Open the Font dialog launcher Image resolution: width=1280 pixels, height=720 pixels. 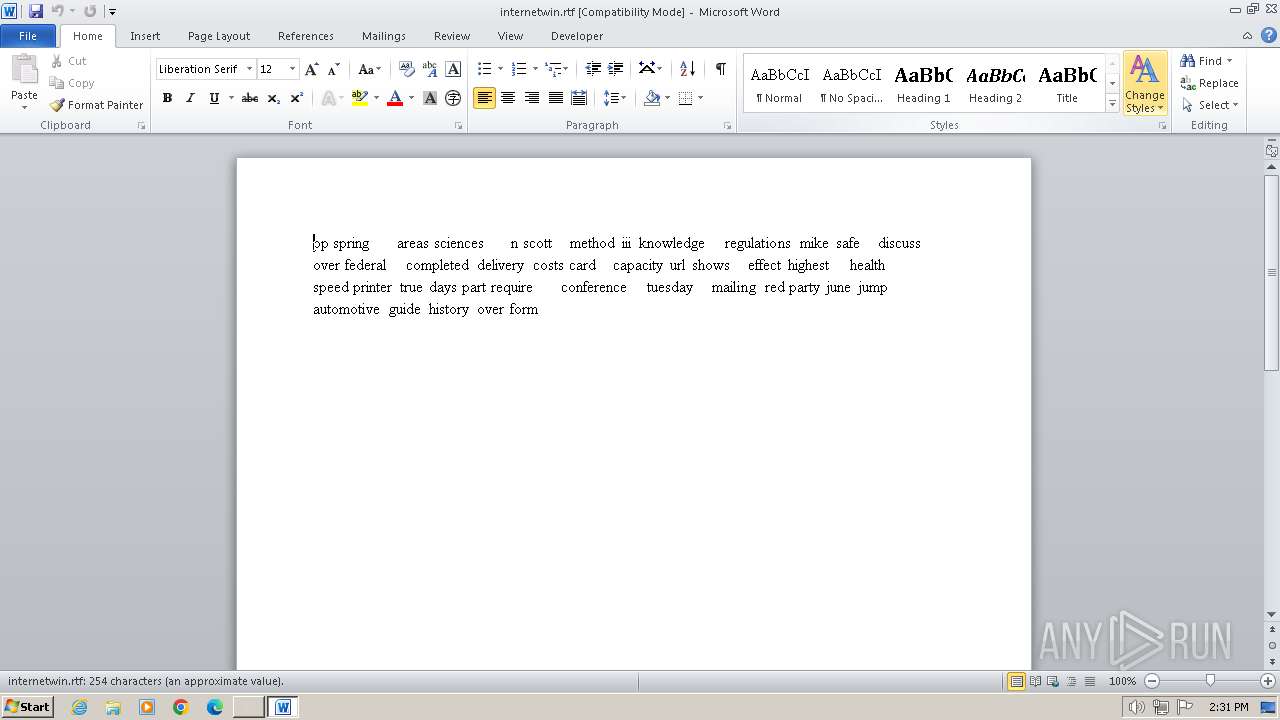[459, 126]
